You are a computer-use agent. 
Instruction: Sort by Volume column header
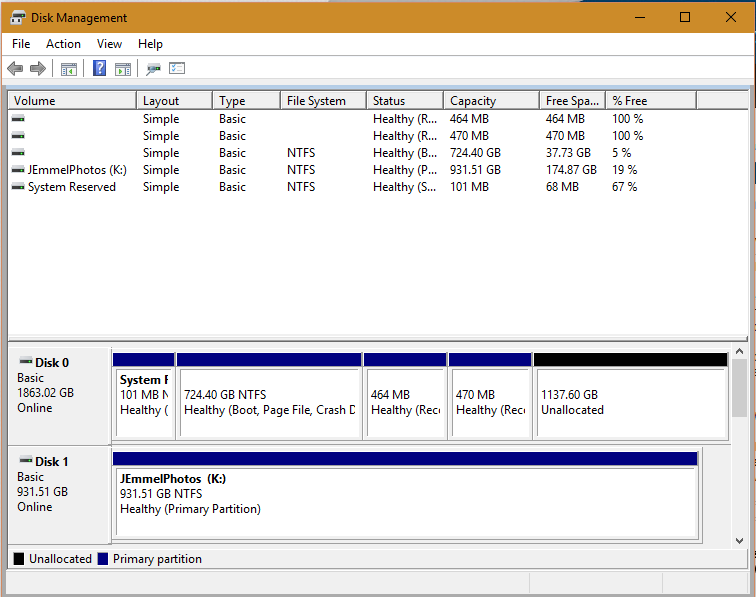[x=72, y=101]
